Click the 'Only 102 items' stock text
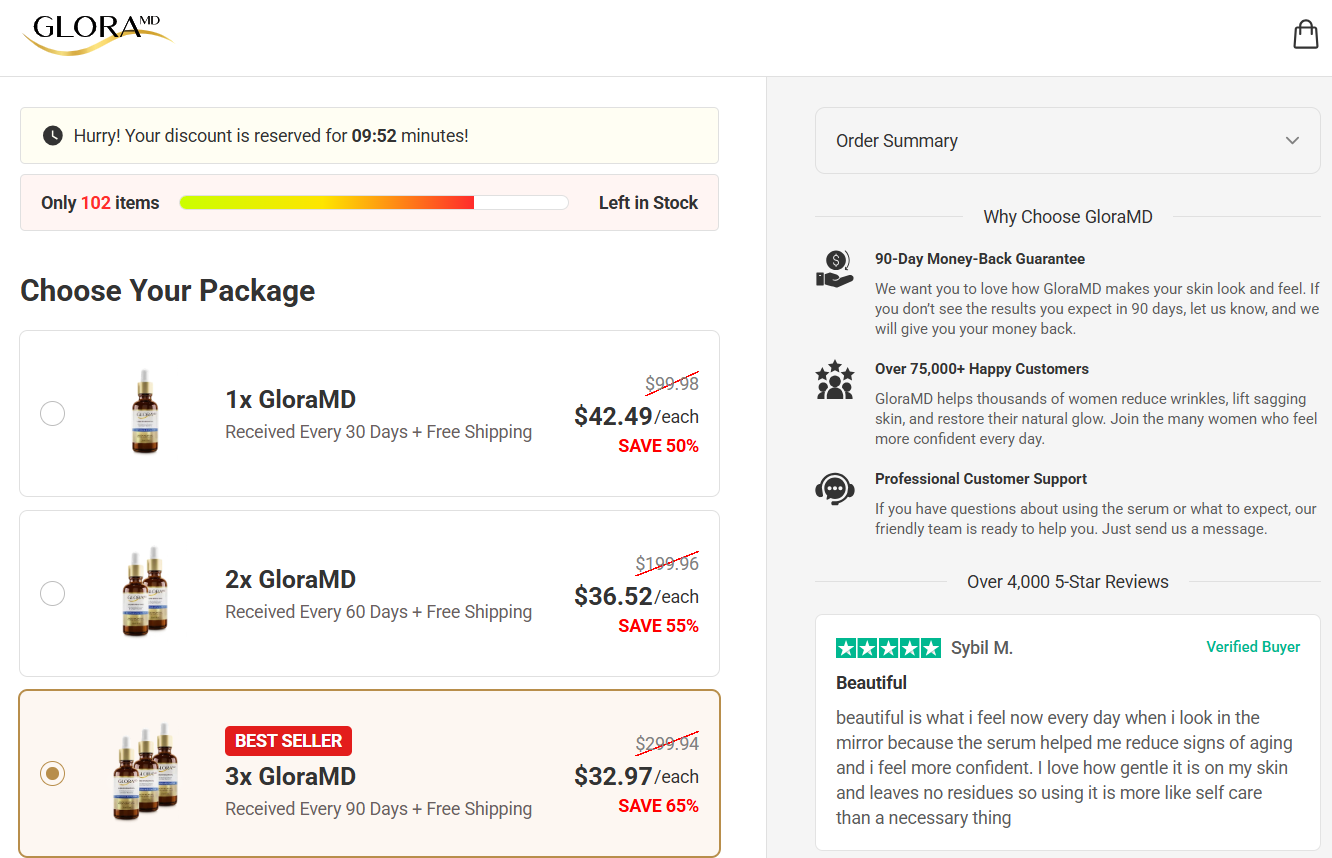 click(100, 203)
